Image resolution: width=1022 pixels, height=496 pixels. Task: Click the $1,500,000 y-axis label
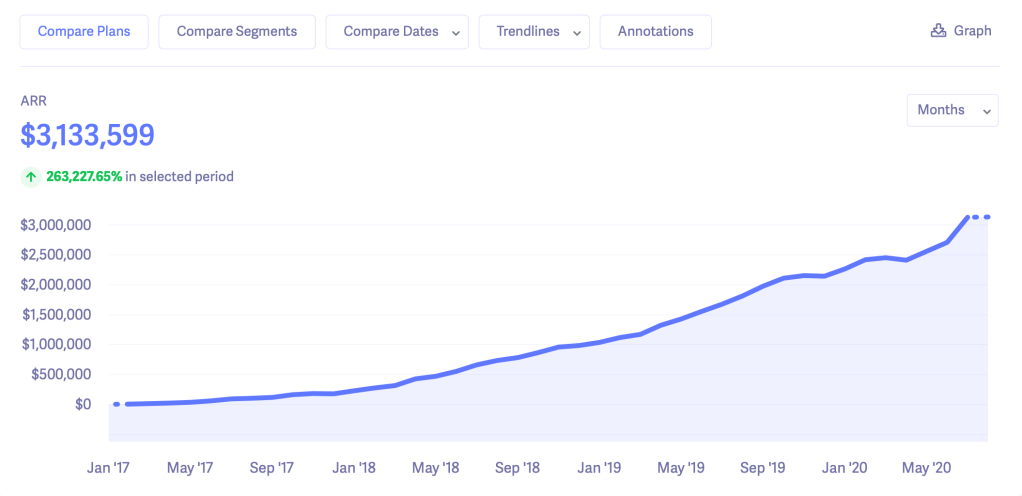[x=56, y=315]
